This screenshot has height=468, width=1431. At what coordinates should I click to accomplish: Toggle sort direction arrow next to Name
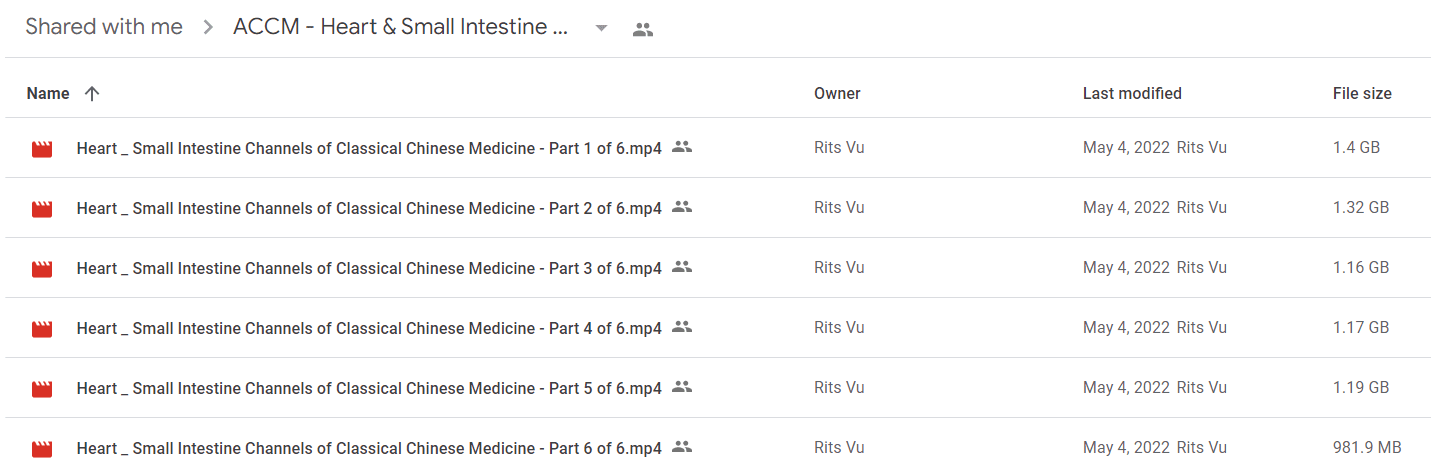(92, 93)
